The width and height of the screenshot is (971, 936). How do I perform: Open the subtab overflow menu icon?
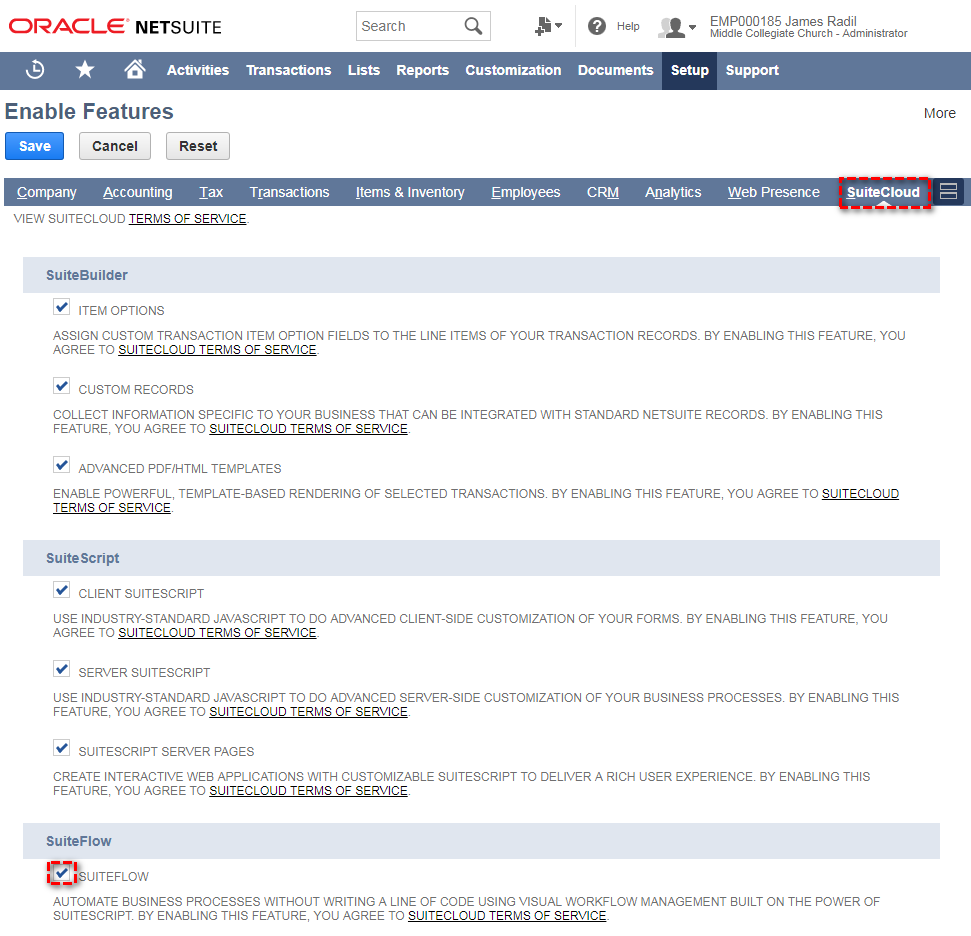point(947,191)
